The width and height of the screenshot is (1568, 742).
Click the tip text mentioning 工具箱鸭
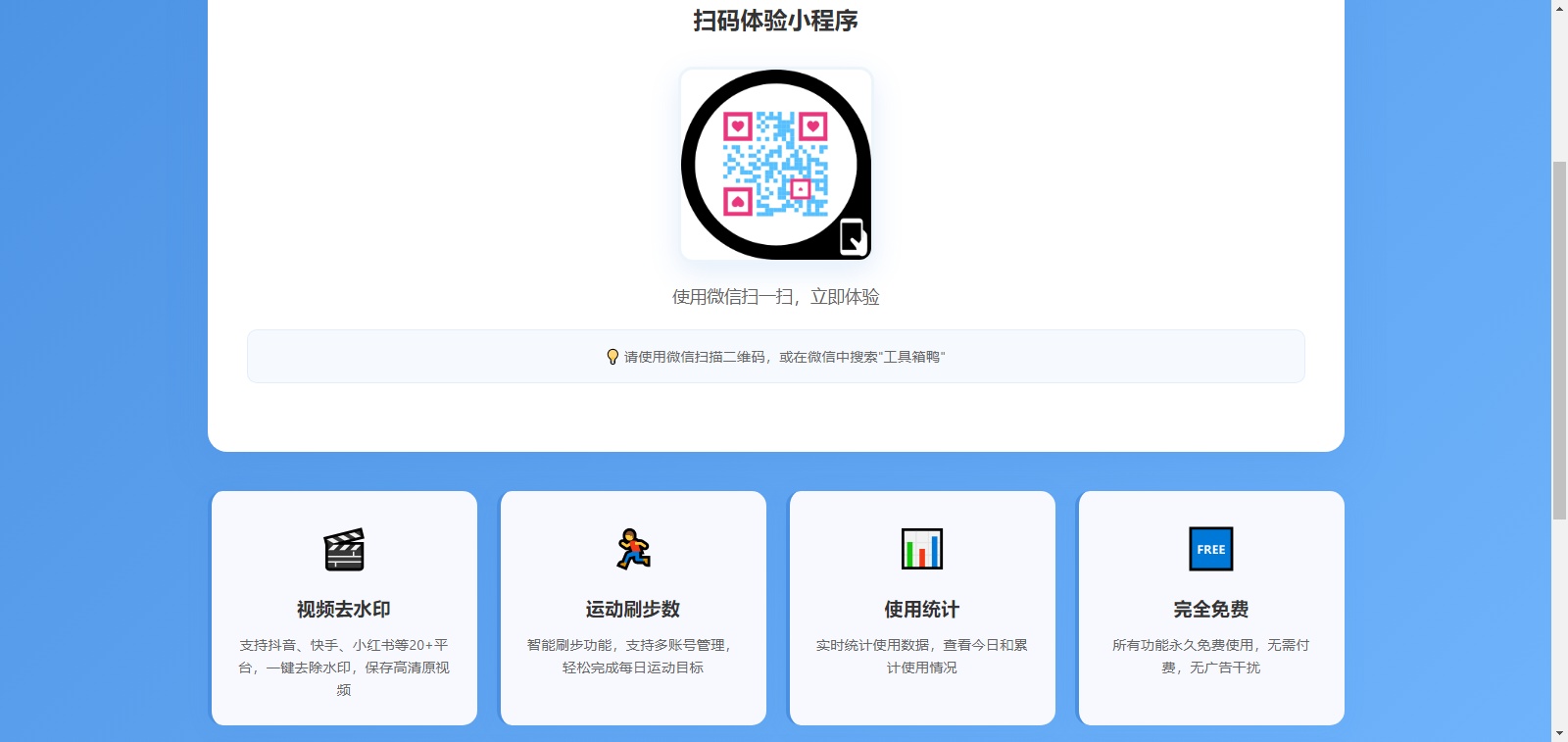click(785, 357)
